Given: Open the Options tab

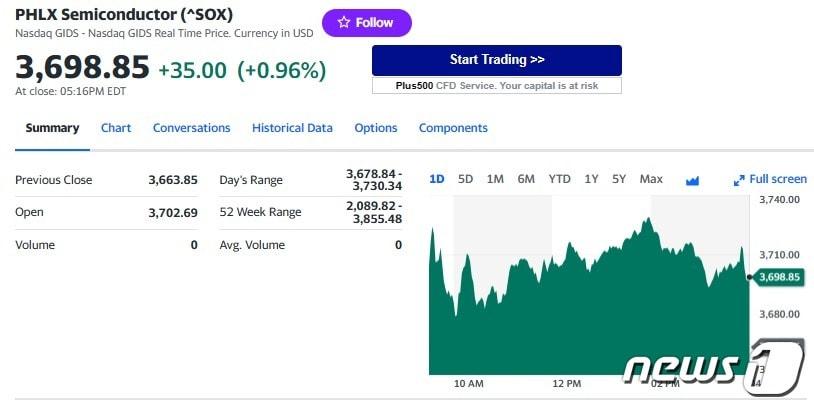Looking at the screenshot, I should [376, 128].
